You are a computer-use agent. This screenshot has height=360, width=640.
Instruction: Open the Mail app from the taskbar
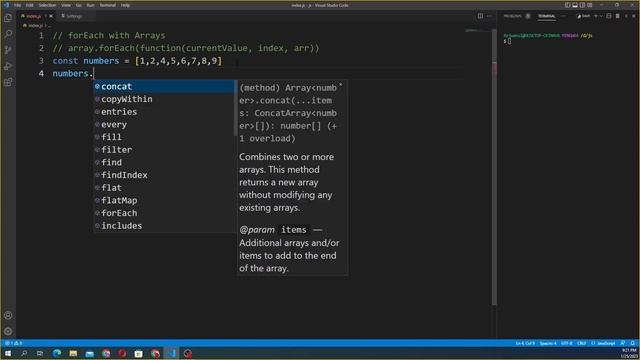click(x=90, y=353)
